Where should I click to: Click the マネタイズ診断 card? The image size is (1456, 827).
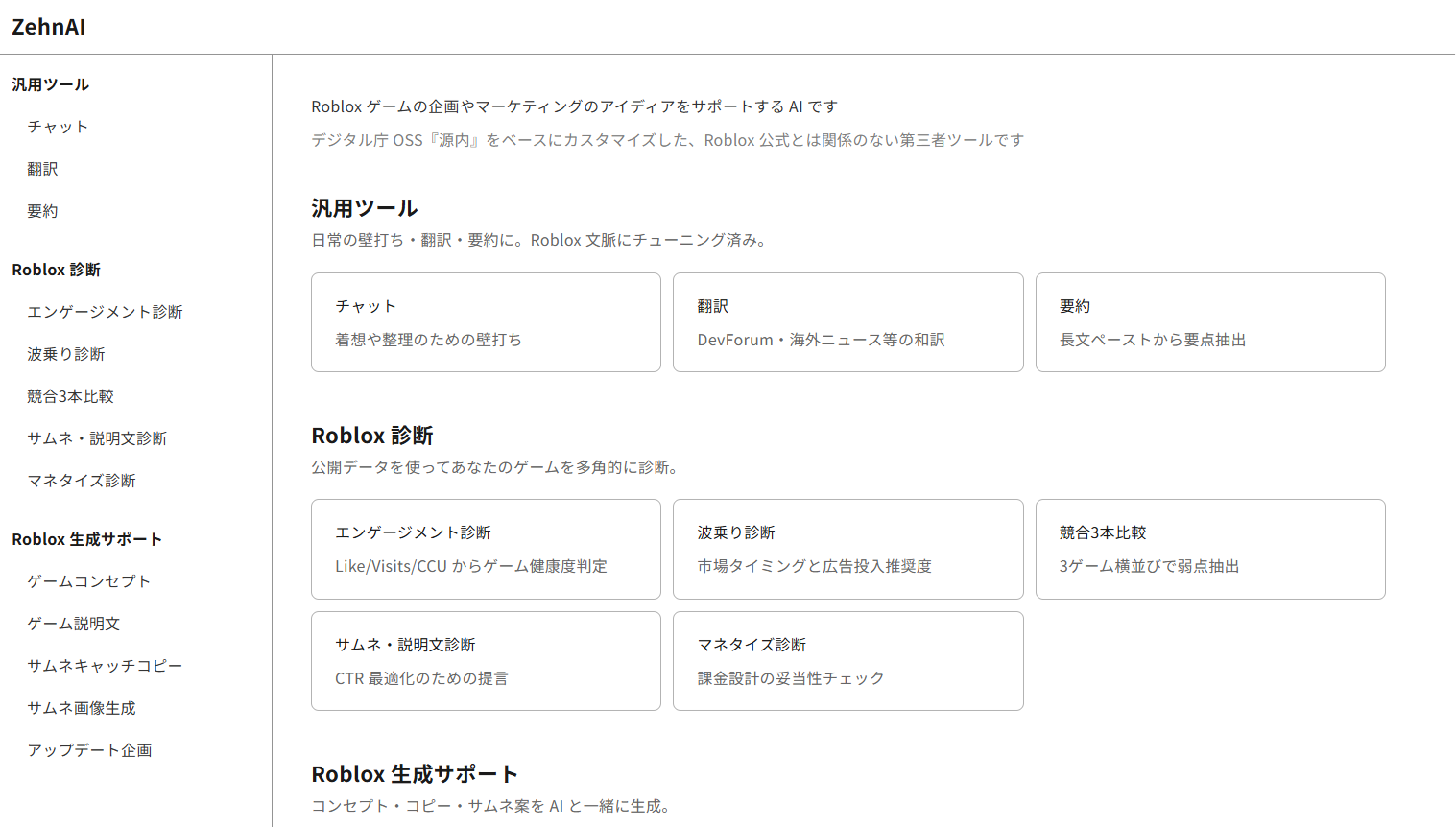[x=848, y=661]
